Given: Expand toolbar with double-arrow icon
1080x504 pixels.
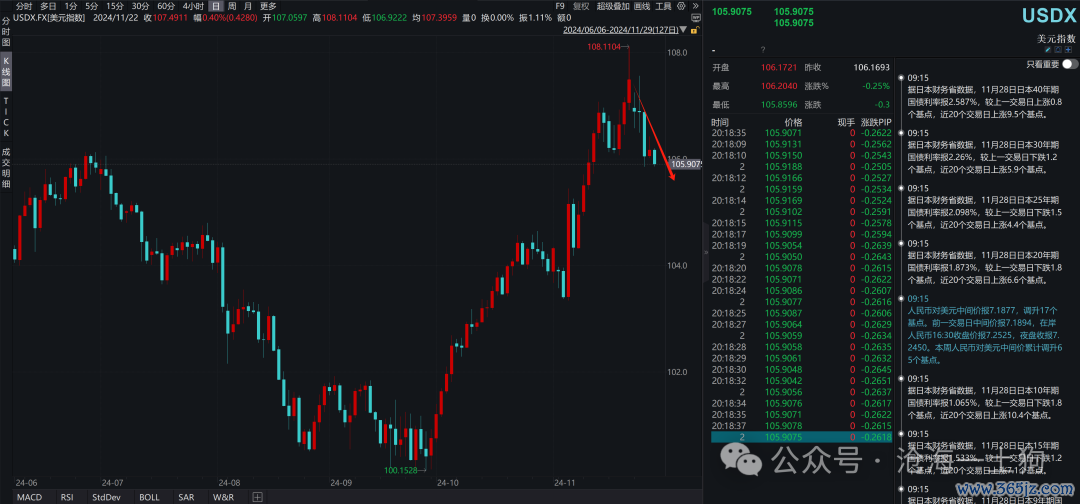Looking at the screenshot, I should click(694, 6).
